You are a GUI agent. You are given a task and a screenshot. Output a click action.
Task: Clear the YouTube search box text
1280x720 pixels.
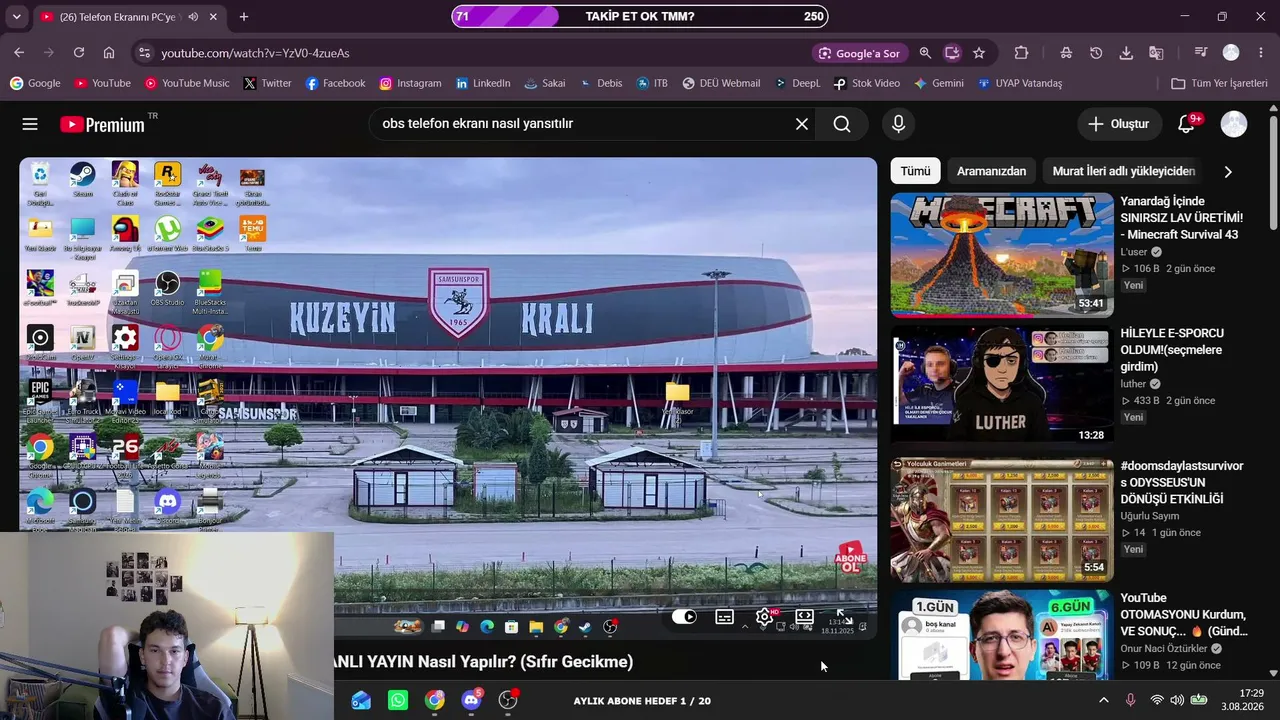(x=802, y=124)
